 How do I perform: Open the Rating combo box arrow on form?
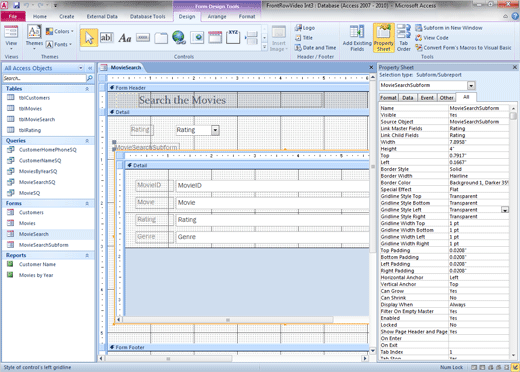click(x=215, y=130)
